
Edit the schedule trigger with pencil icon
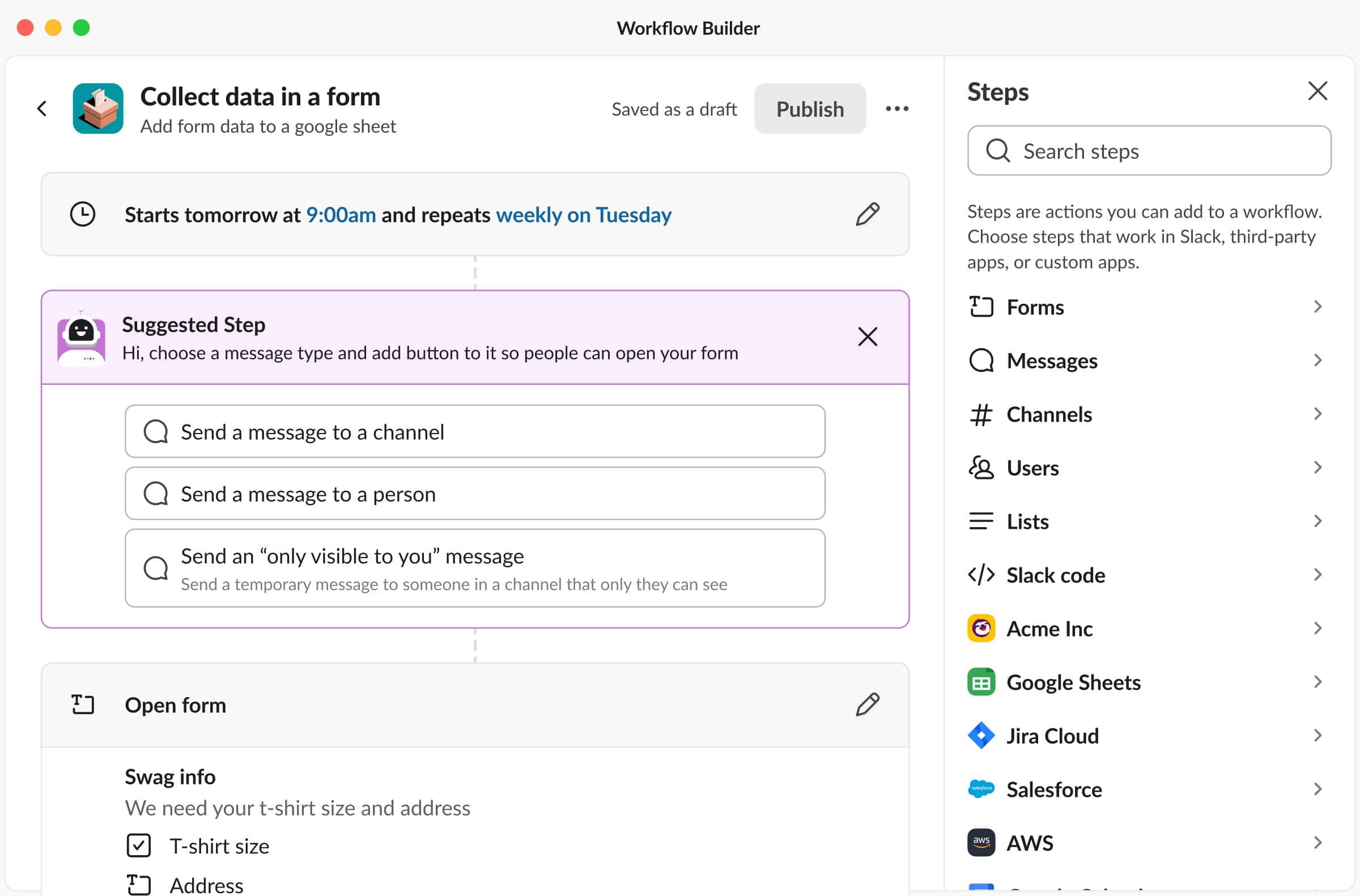point(868,214)
